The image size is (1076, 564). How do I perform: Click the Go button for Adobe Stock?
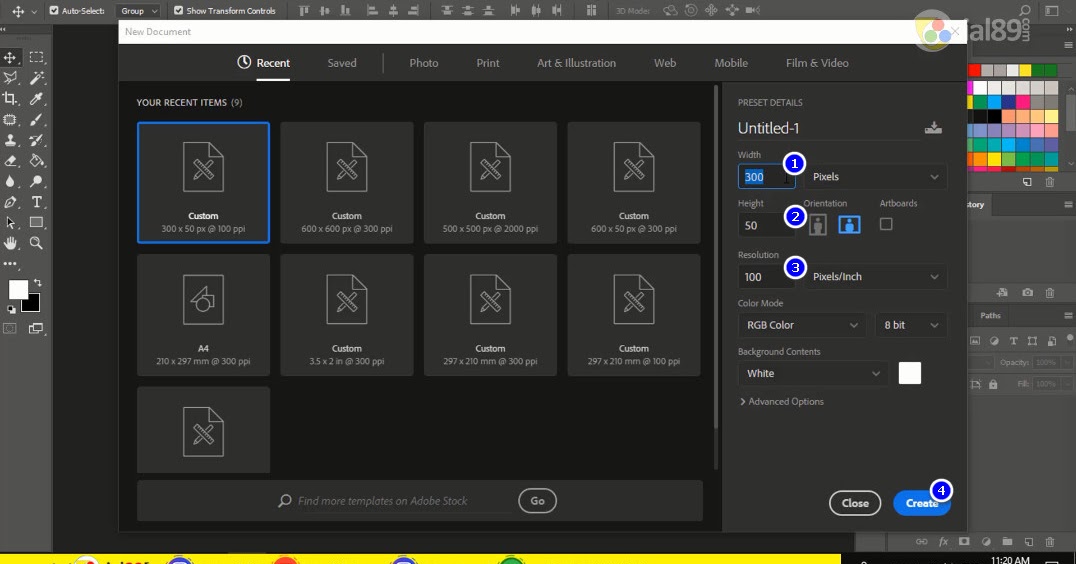(x=537, y=501)
